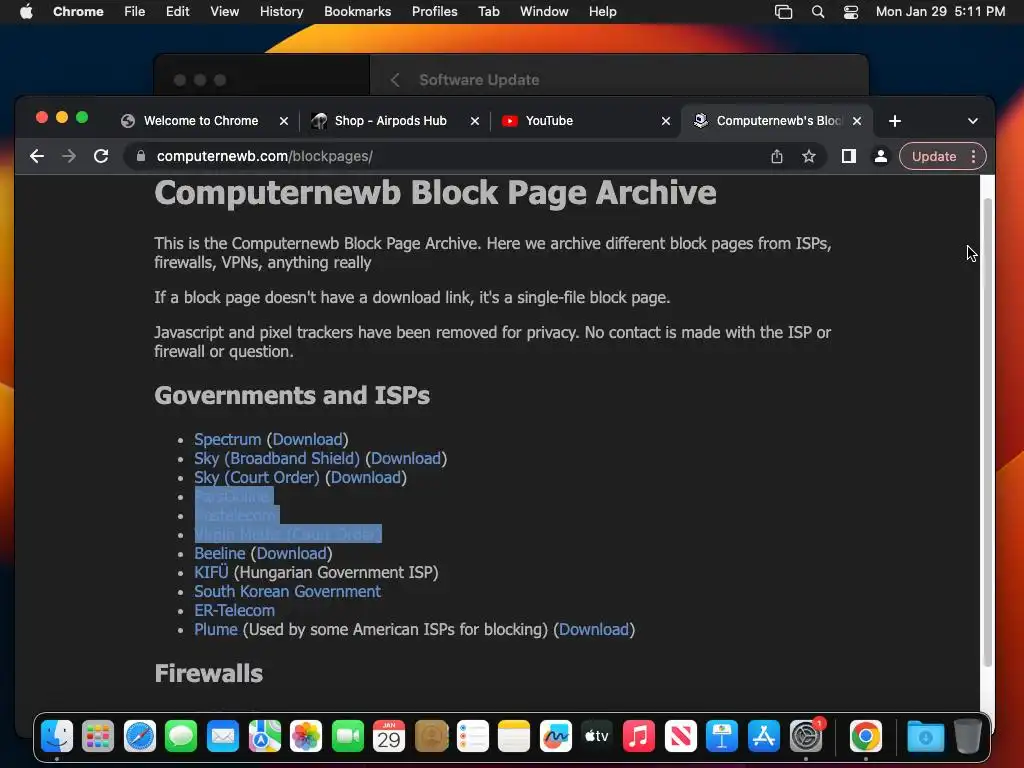Open Sky (Broadband Shield) link

pyautogui.click(x=277, y=458)
